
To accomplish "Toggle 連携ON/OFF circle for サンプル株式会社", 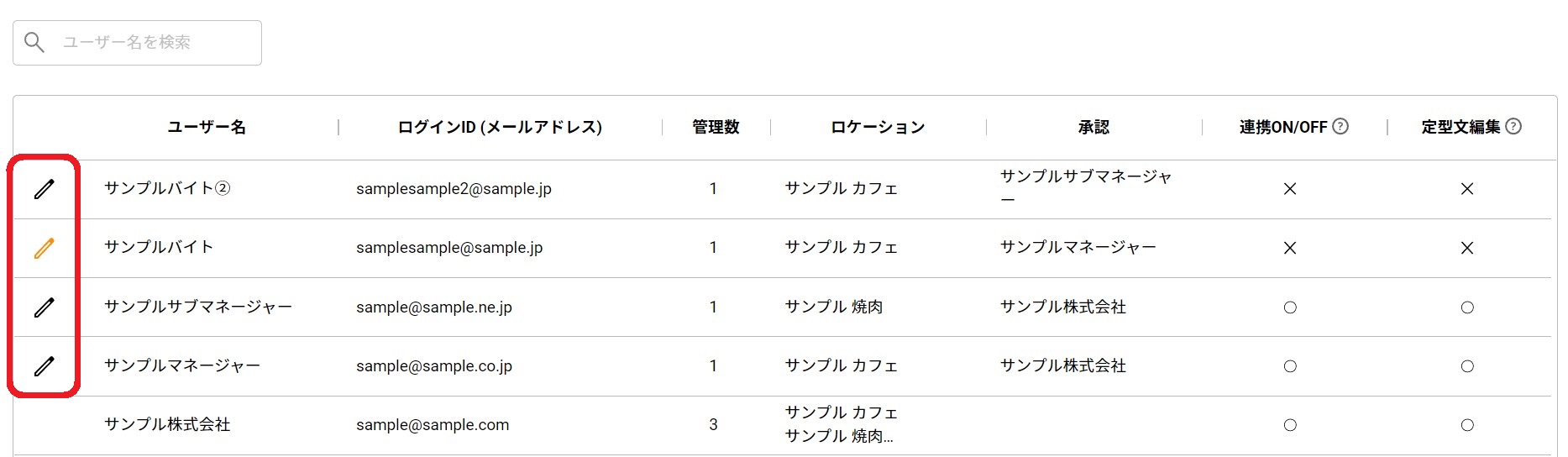I will pos(1290,425).
